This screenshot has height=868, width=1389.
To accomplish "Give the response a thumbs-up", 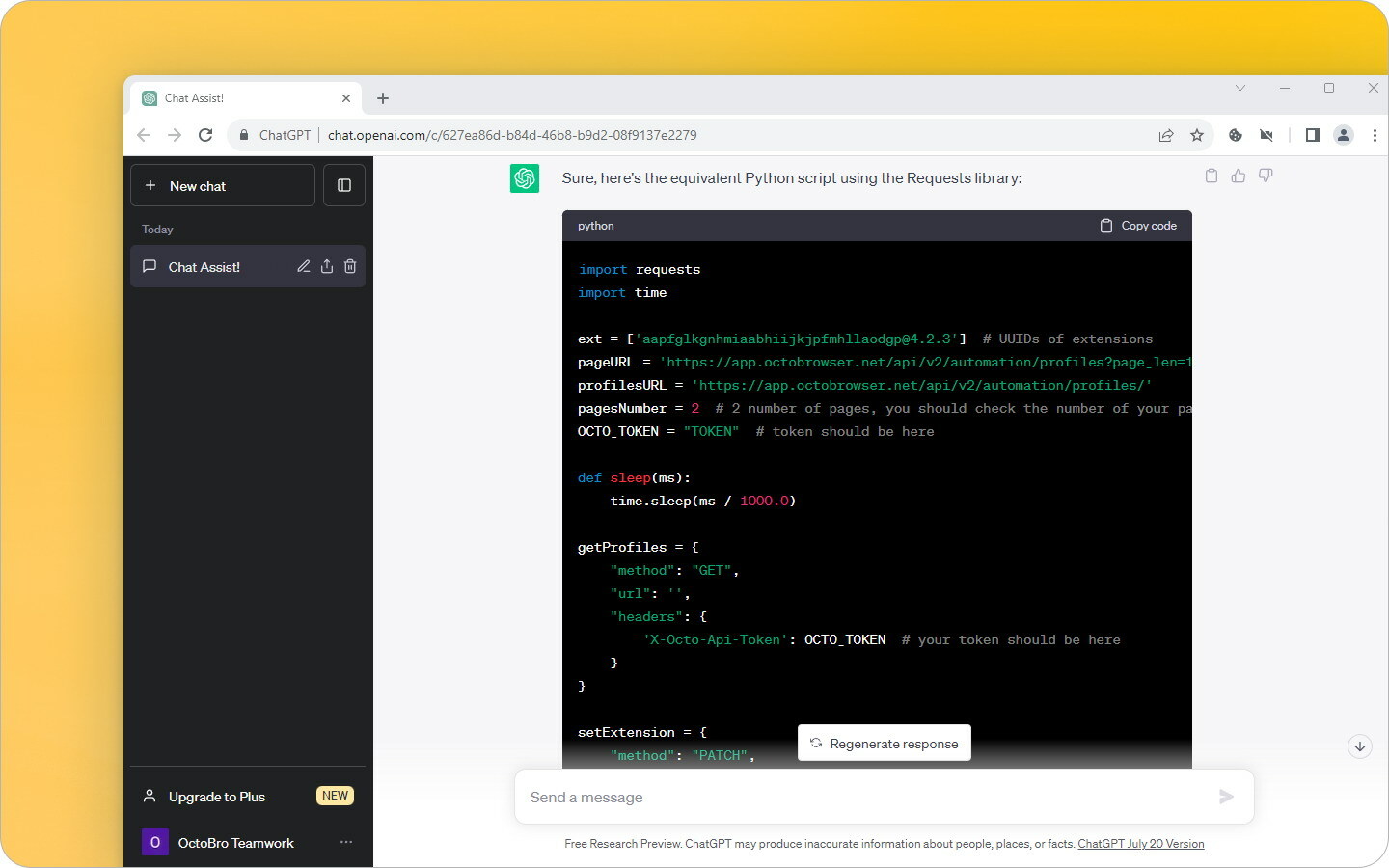I will [1239, 175].
